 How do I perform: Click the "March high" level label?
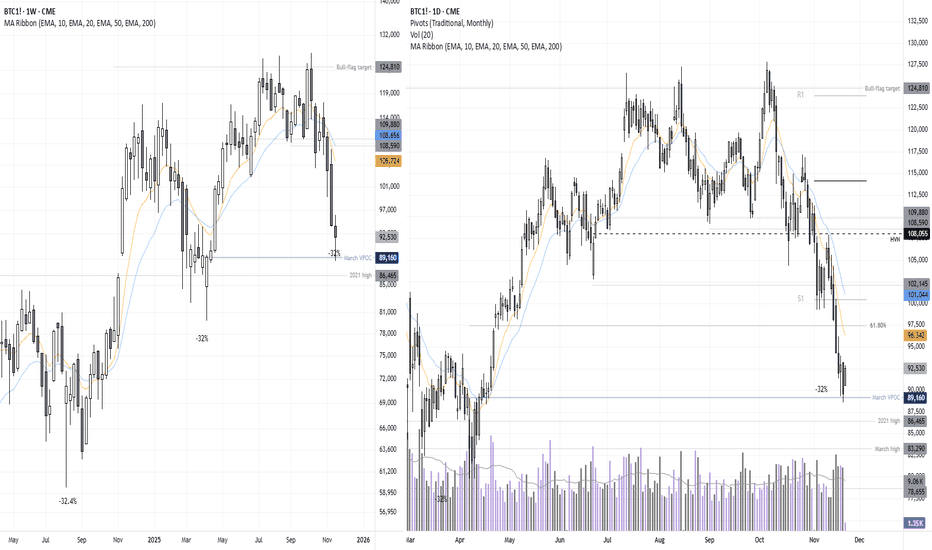(x=887, y=449)
